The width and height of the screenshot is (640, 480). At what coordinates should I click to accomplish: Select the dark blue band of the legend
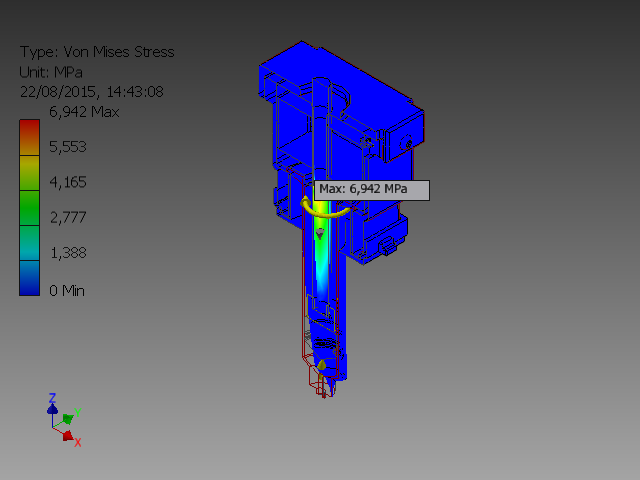[x=29, y=278]
